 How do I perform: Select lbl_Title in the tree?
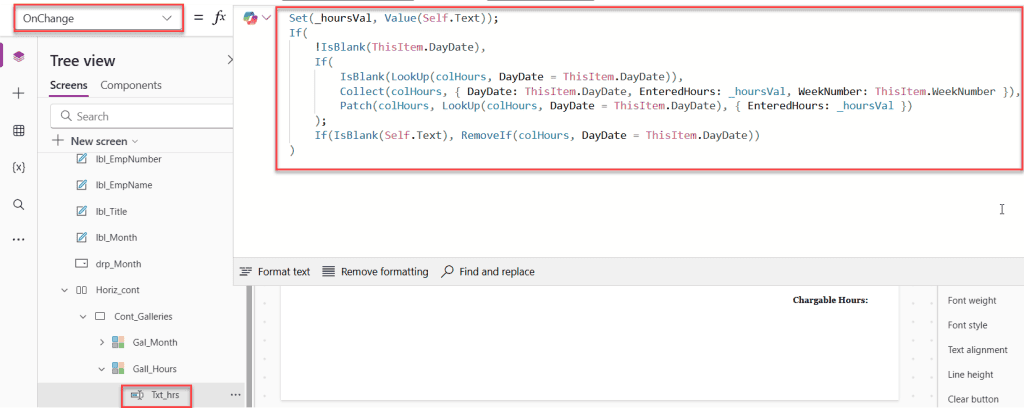(x=112, y=212)
